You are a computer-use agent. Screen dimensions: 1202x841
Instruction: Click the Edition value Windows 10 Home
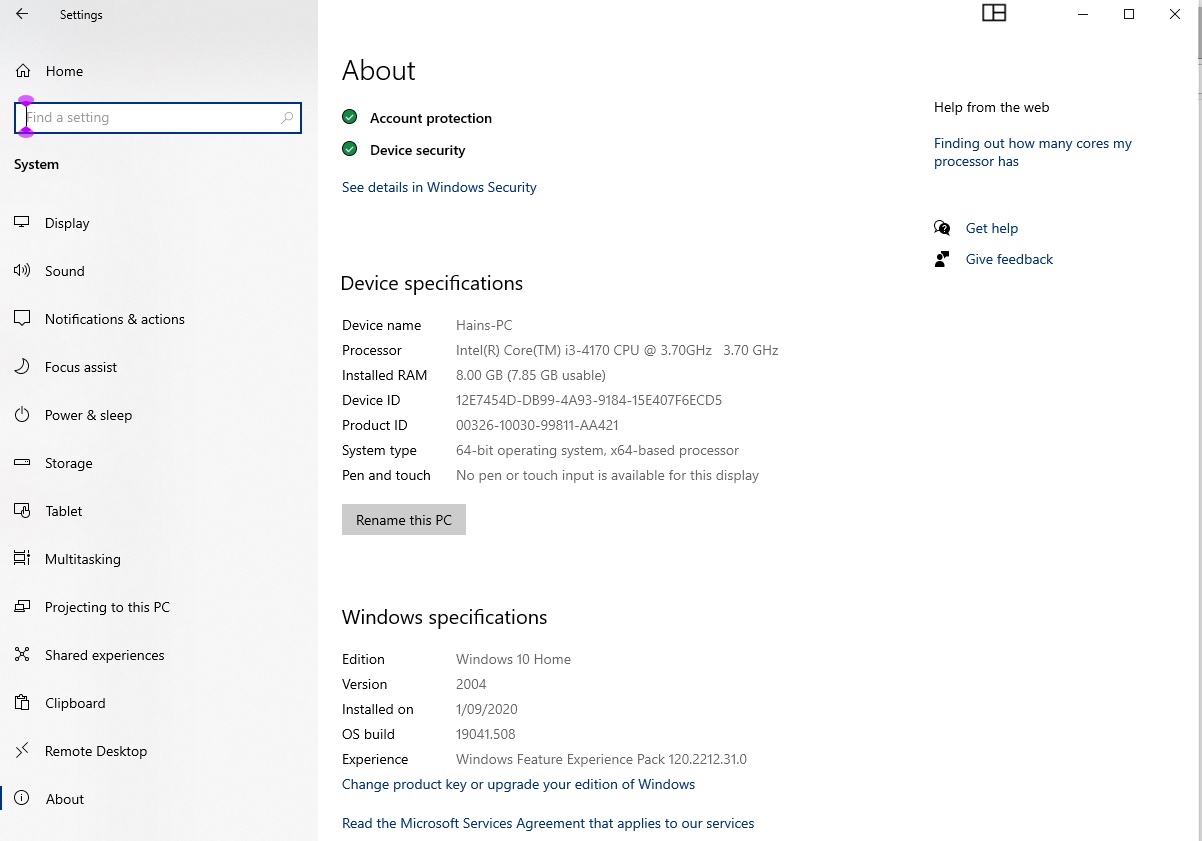(x=513, y=659)
